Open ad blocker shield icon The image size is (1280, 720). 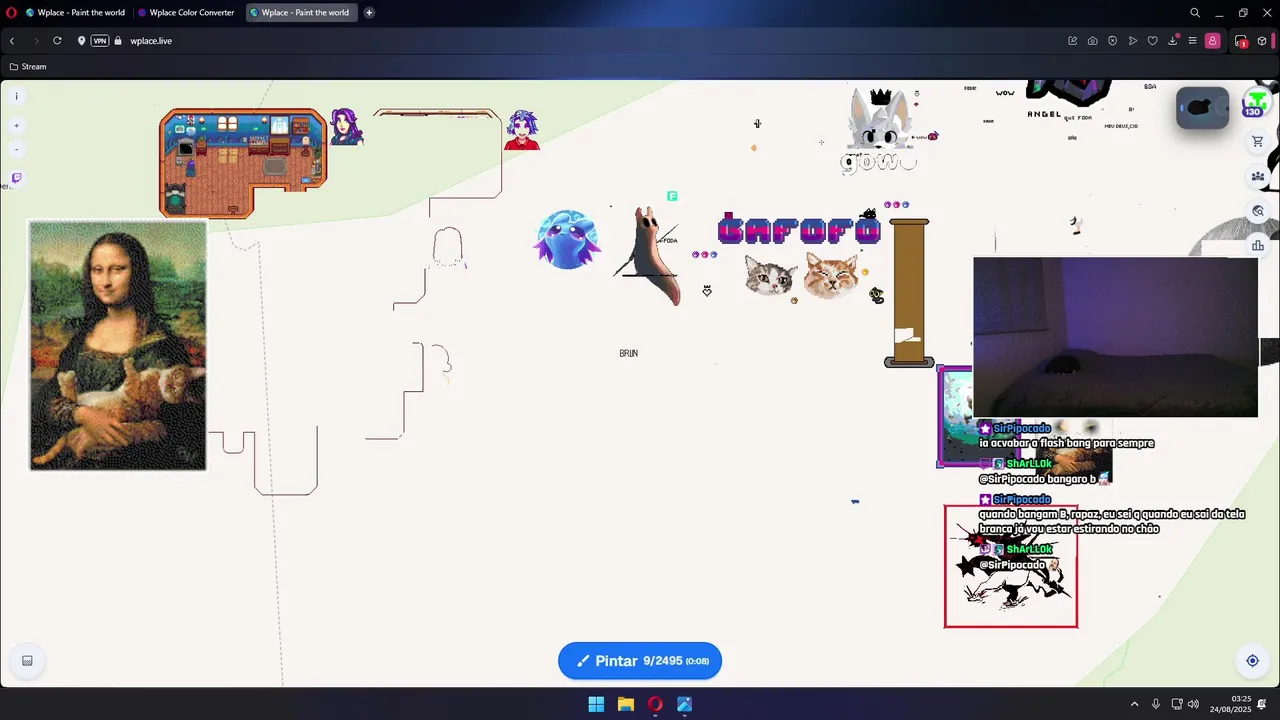point(1112,41)
